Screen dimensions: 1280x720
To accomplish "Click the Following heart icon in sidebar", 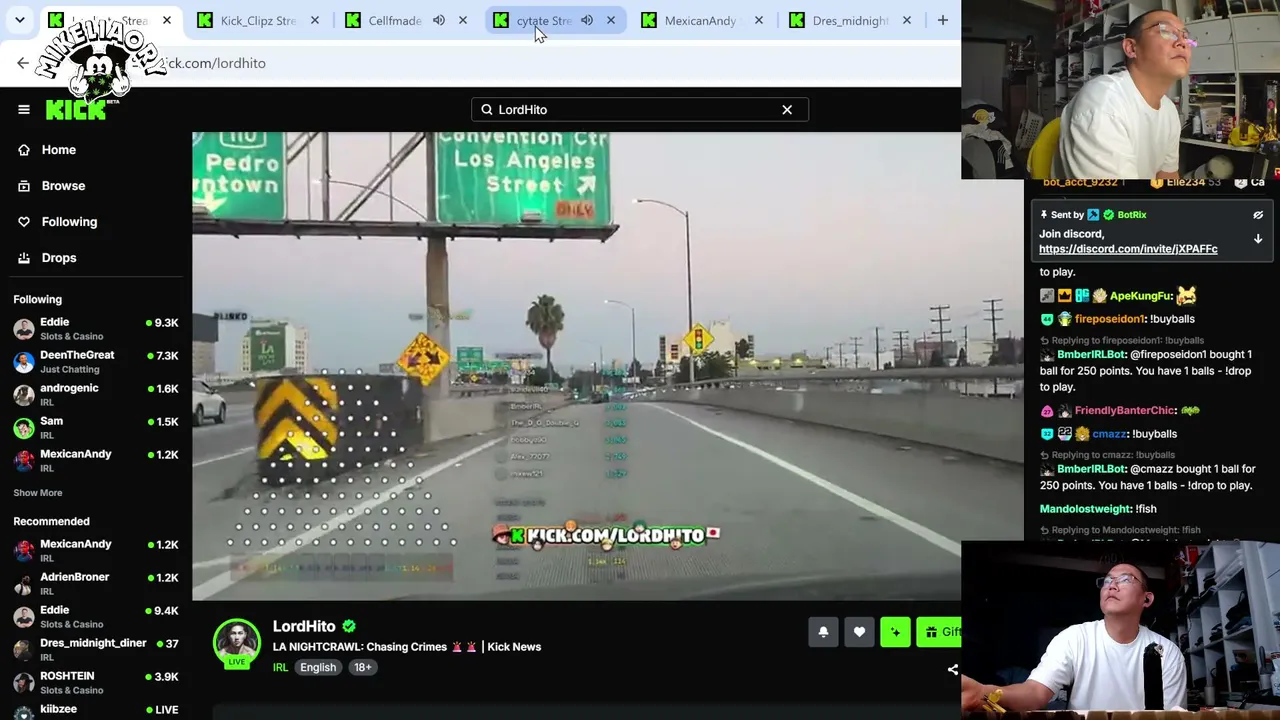I will point(24,222).
